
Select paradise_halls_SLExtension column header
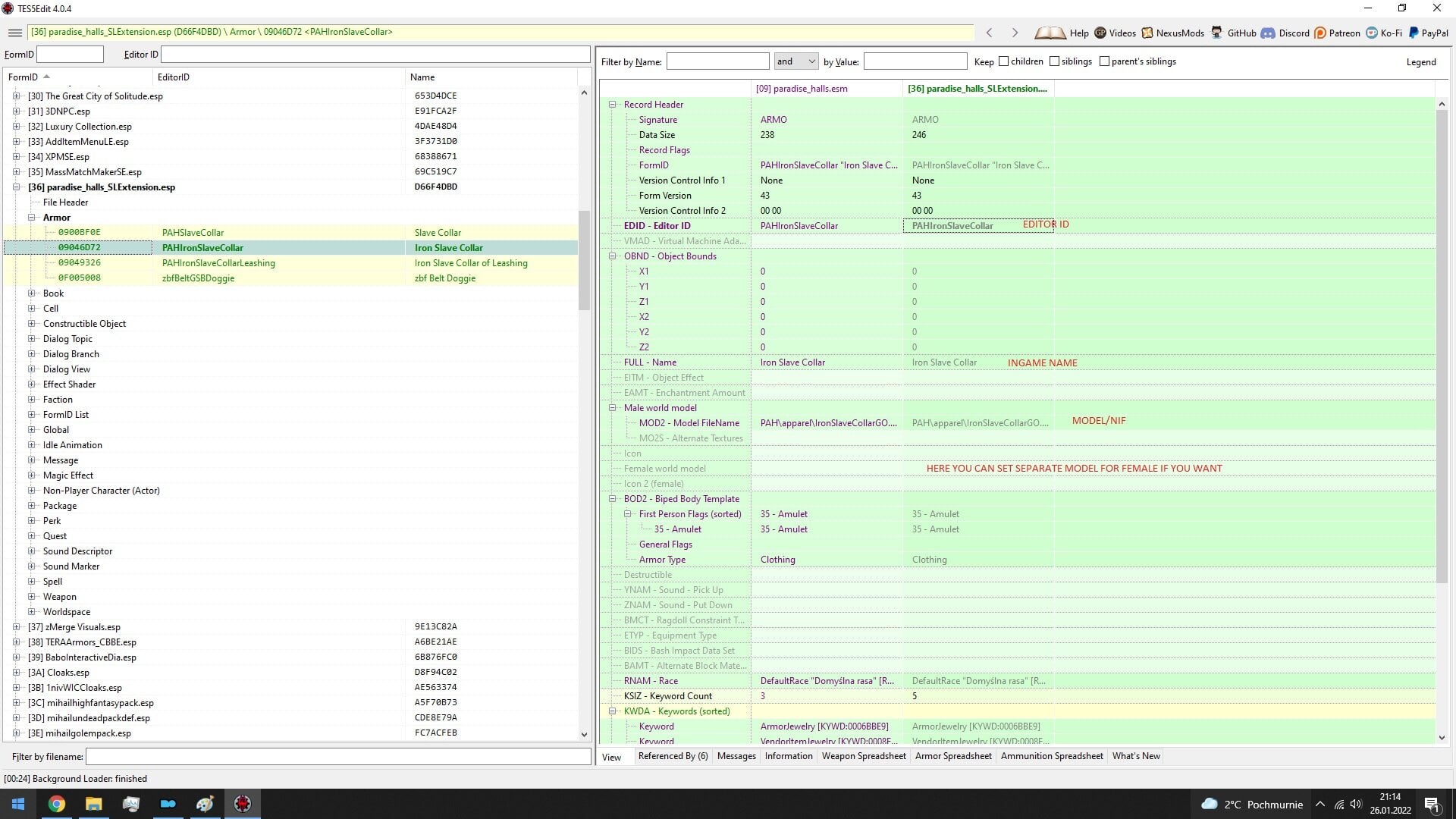click(978, 89)
